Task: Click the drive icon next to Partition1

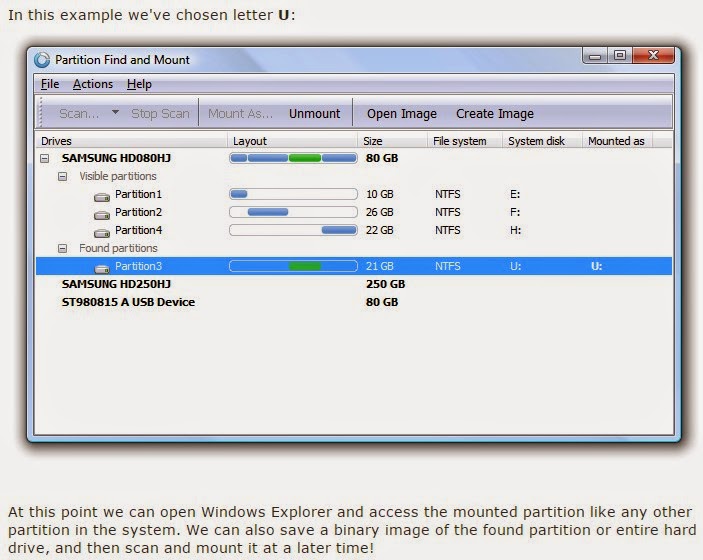Action: click(102, 197)
